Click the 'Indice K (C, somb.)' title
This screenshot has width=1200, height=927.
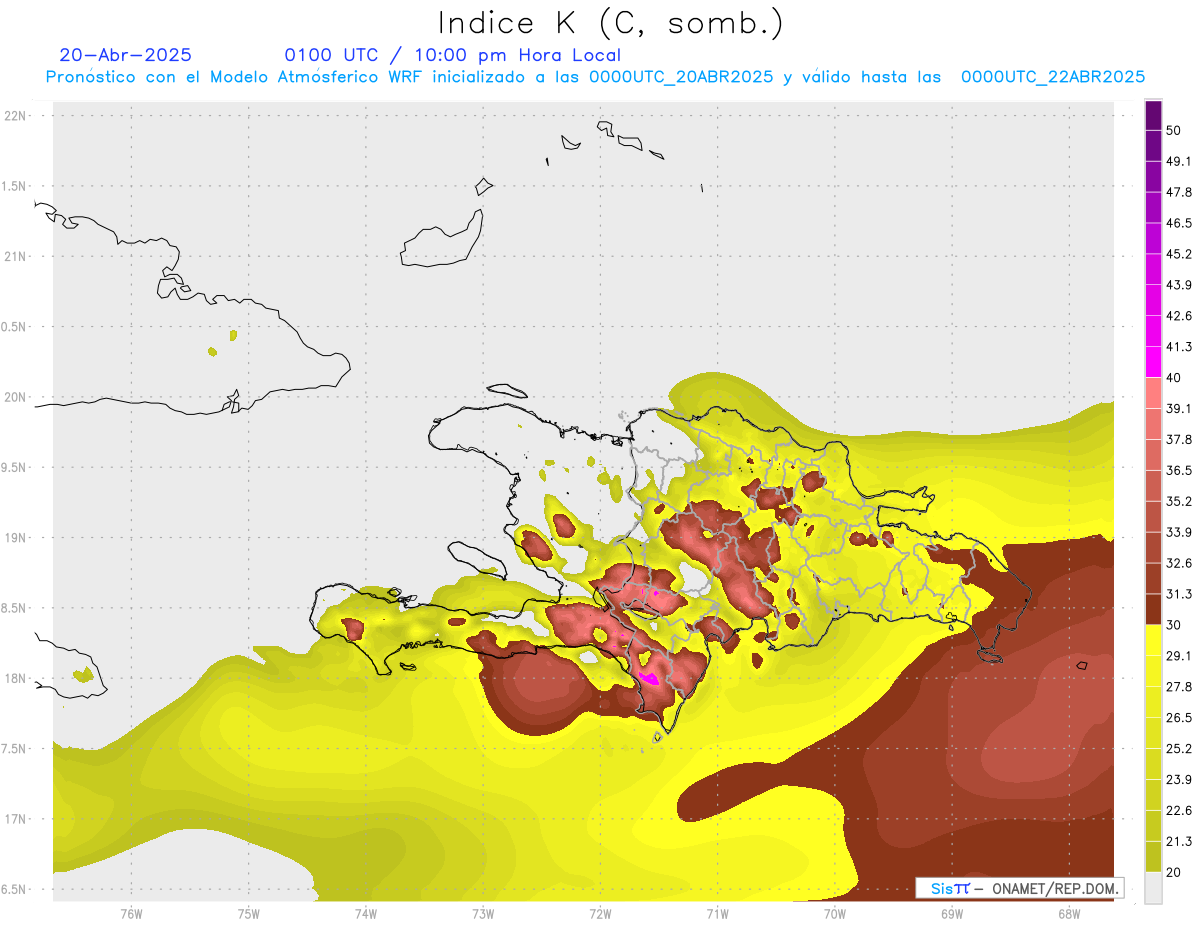click(611, 23)
